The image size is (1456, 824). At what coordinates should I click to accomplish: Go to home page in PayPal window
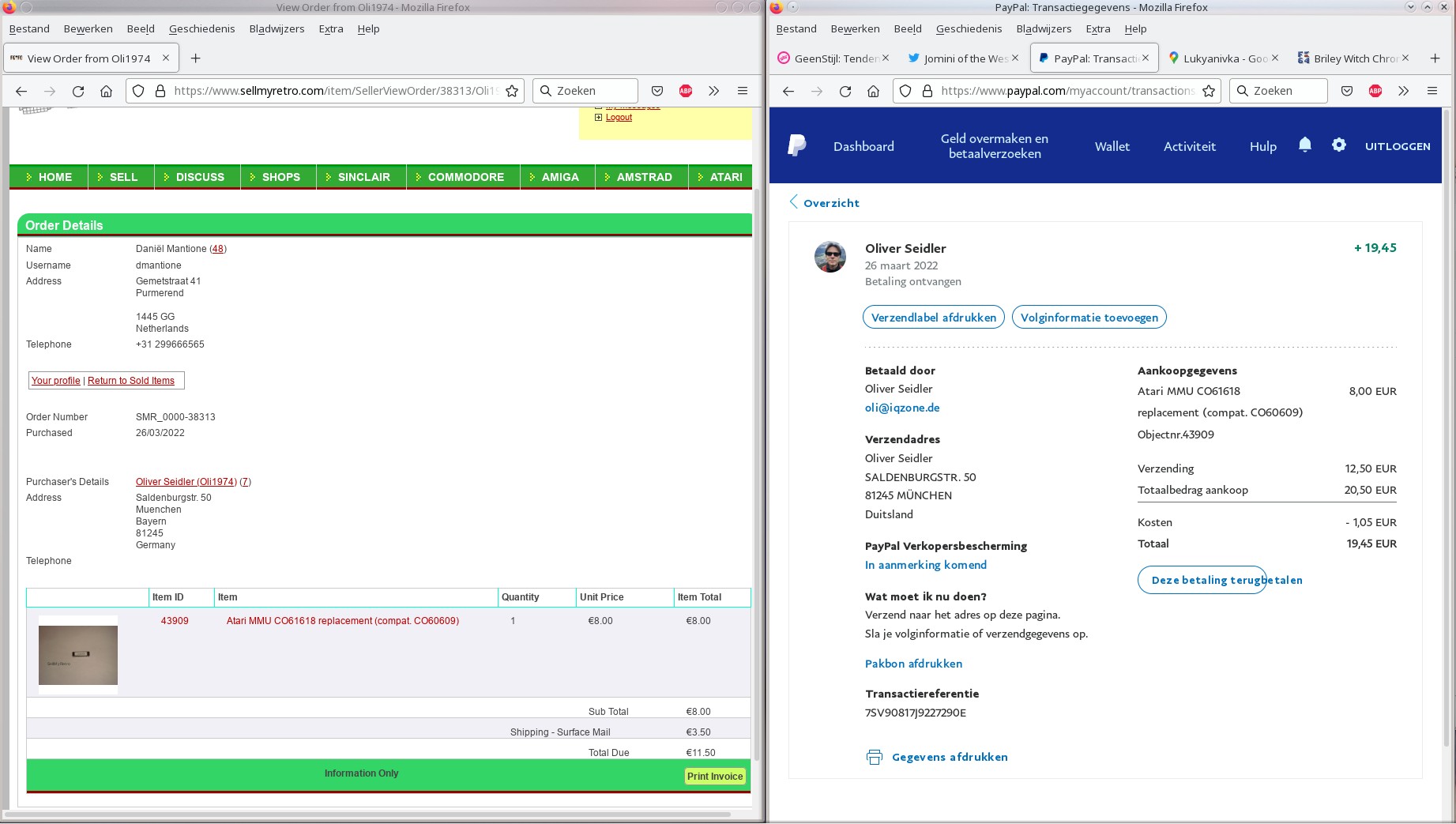(x=873, y=91)
